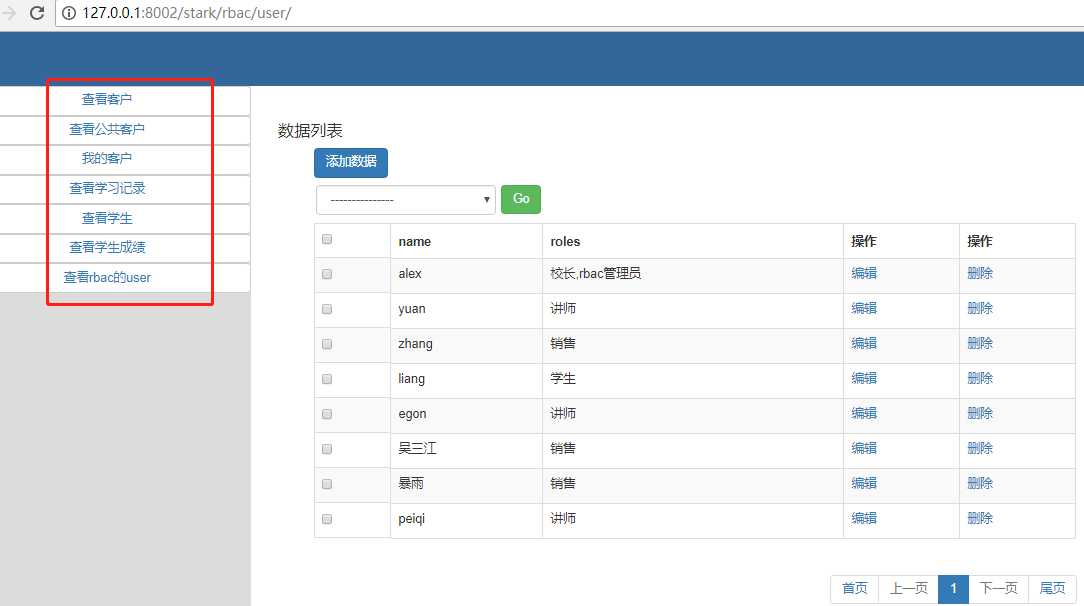Click 编辑 link for zhang
Screen dimensions: 1084x606
pyautogui.click(x=863, y=343)
